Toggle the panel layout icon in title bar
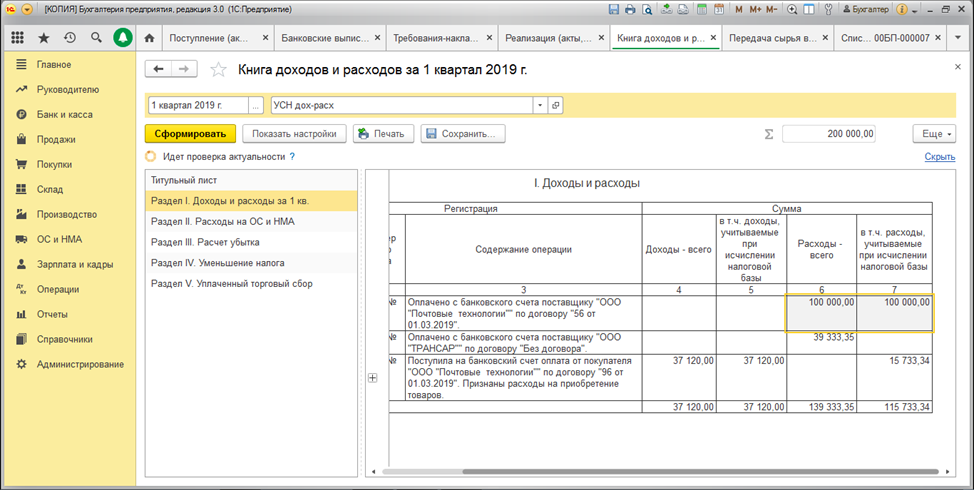This screenshot has height=490, width=974. tap(809, 10)
